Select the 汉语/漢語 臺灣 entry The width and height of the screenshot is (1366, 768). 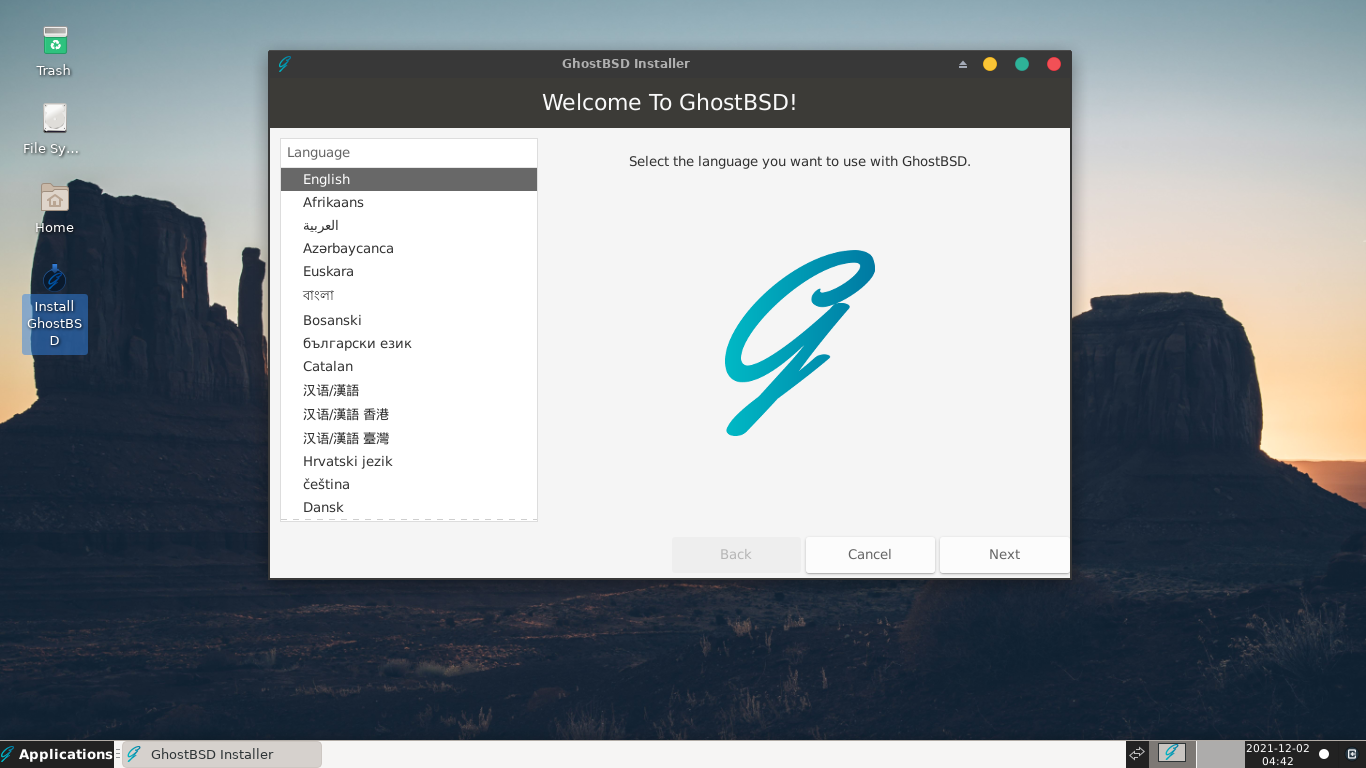pos(409,439)
